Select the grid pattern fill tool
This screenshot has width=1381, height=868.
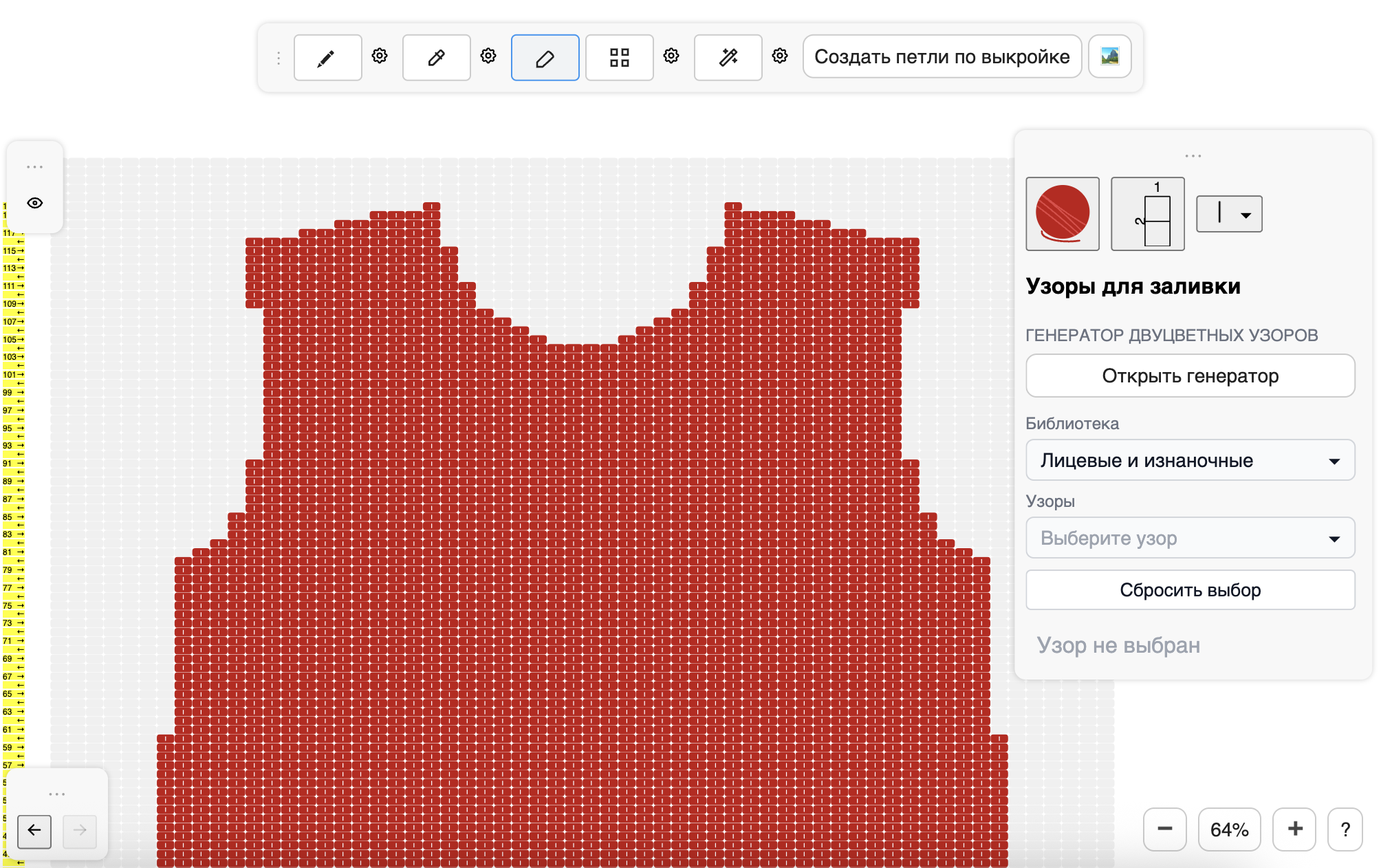(619, 58)
